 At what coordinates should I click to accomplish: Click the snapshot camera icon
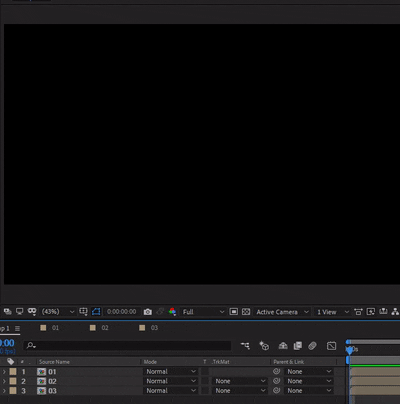pos(148,312)
